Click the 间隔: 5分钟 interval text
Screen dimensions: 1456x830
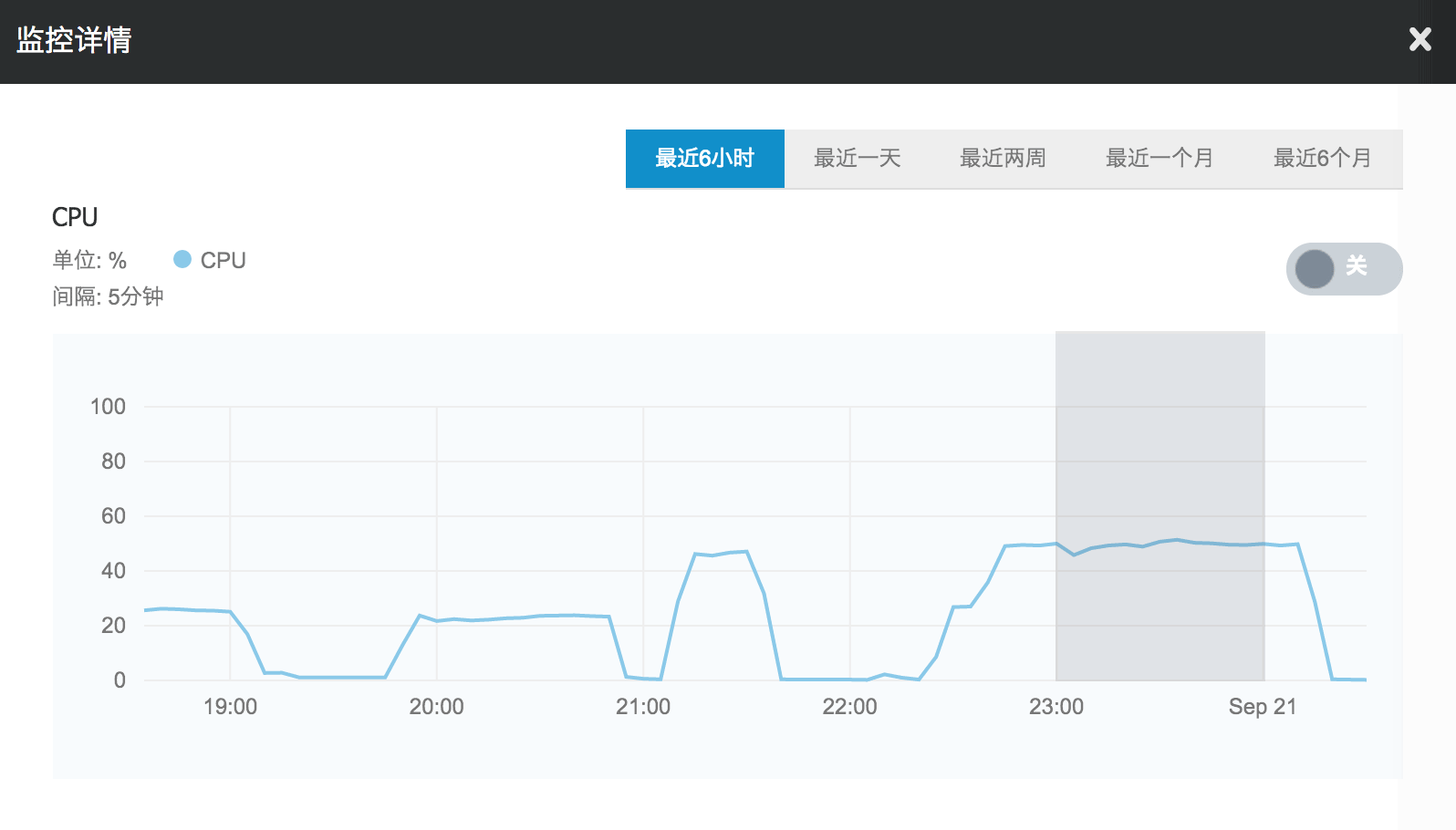[108, 296]
